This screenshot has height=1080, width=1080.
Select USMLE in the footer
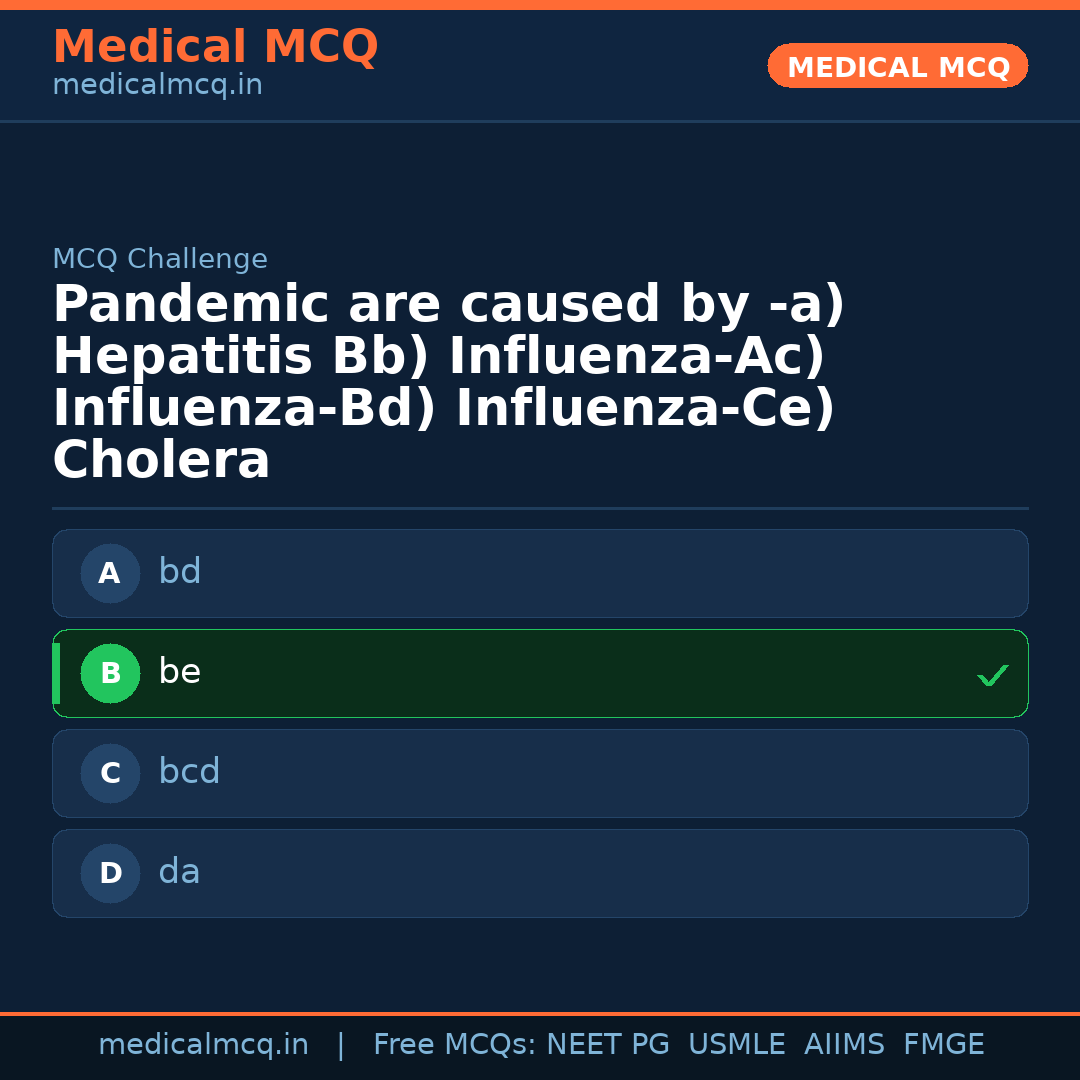(x=737, y=1045)
